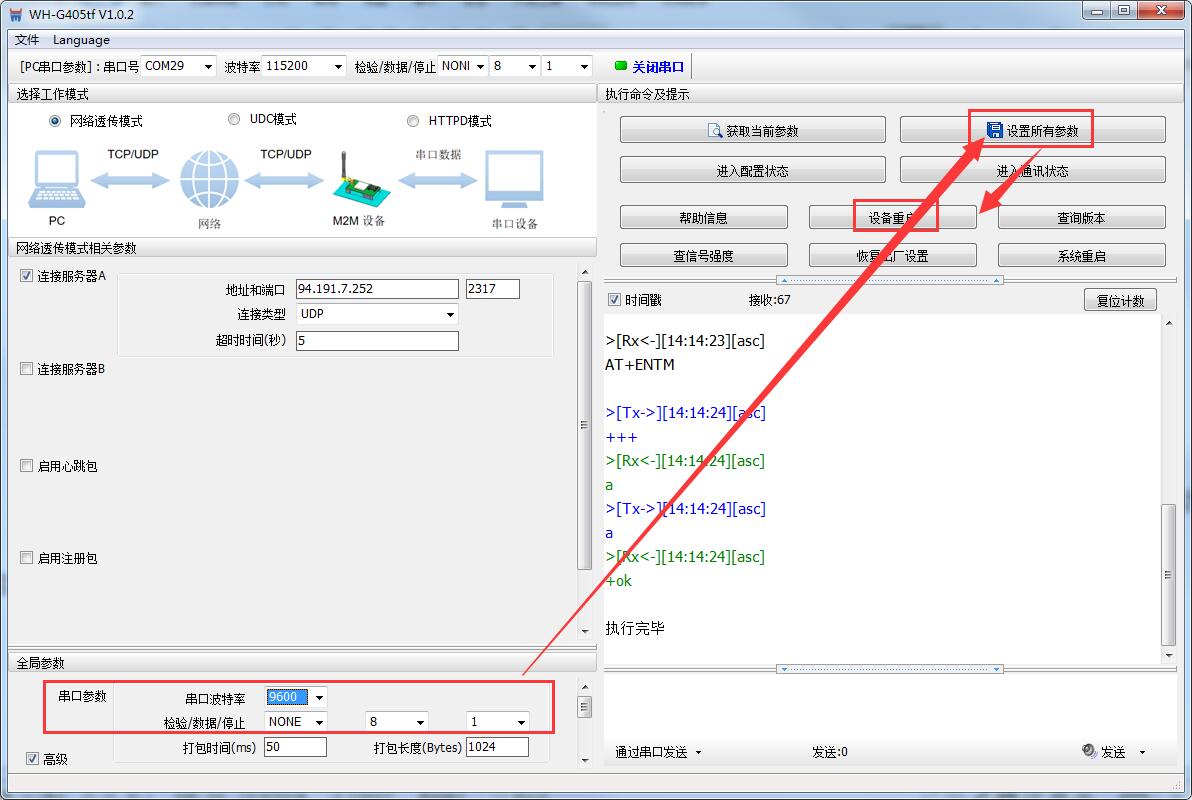
Task: Click the green 关闭串口 serial port indicator
Action: pos(620,67)
